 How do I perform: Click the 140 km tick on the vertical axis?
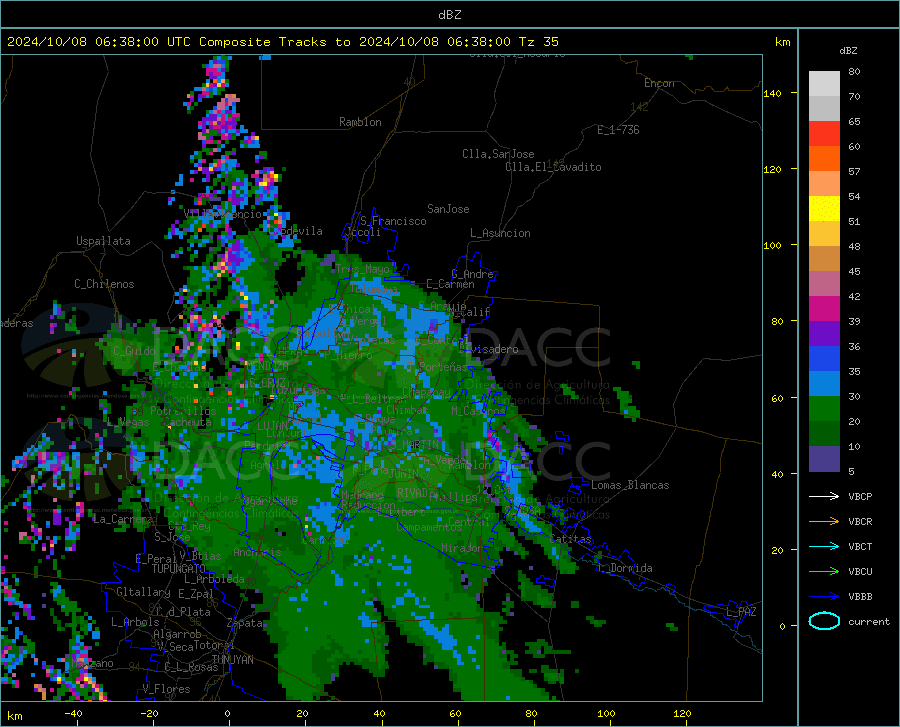point(772,93)
